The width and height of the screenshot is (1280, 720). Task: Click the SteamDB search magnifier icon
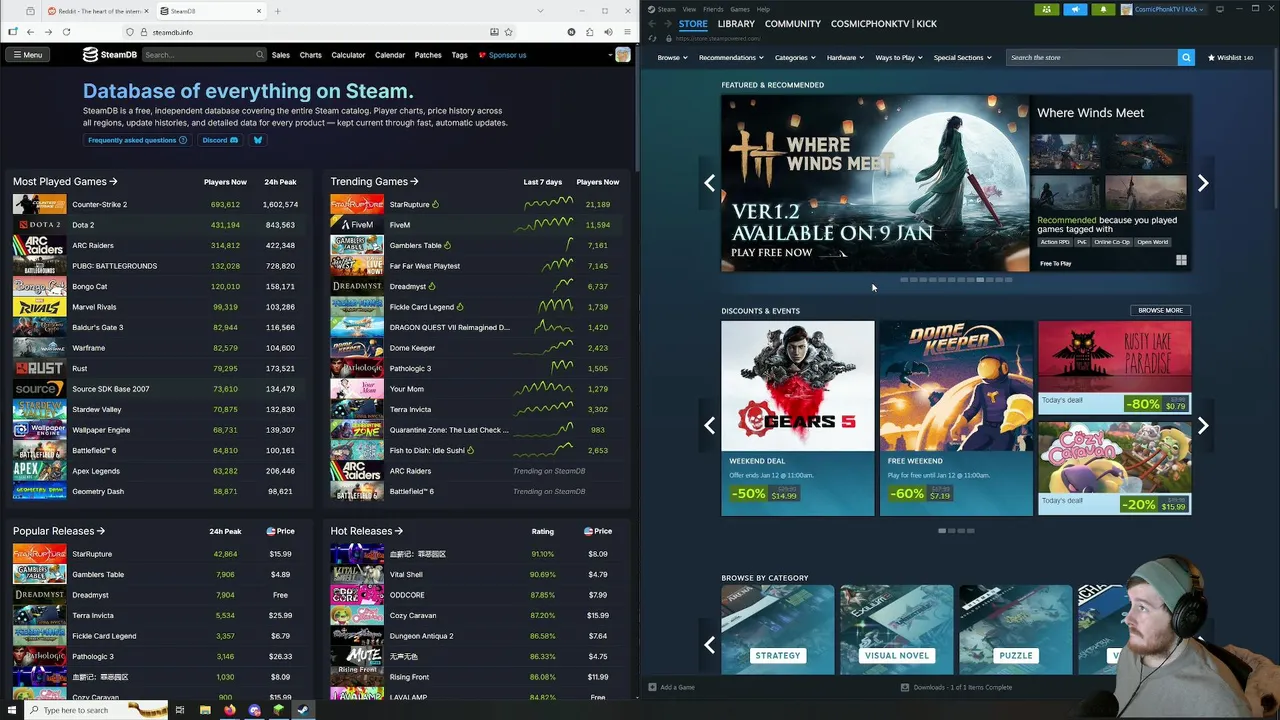[x=260, y=55]
